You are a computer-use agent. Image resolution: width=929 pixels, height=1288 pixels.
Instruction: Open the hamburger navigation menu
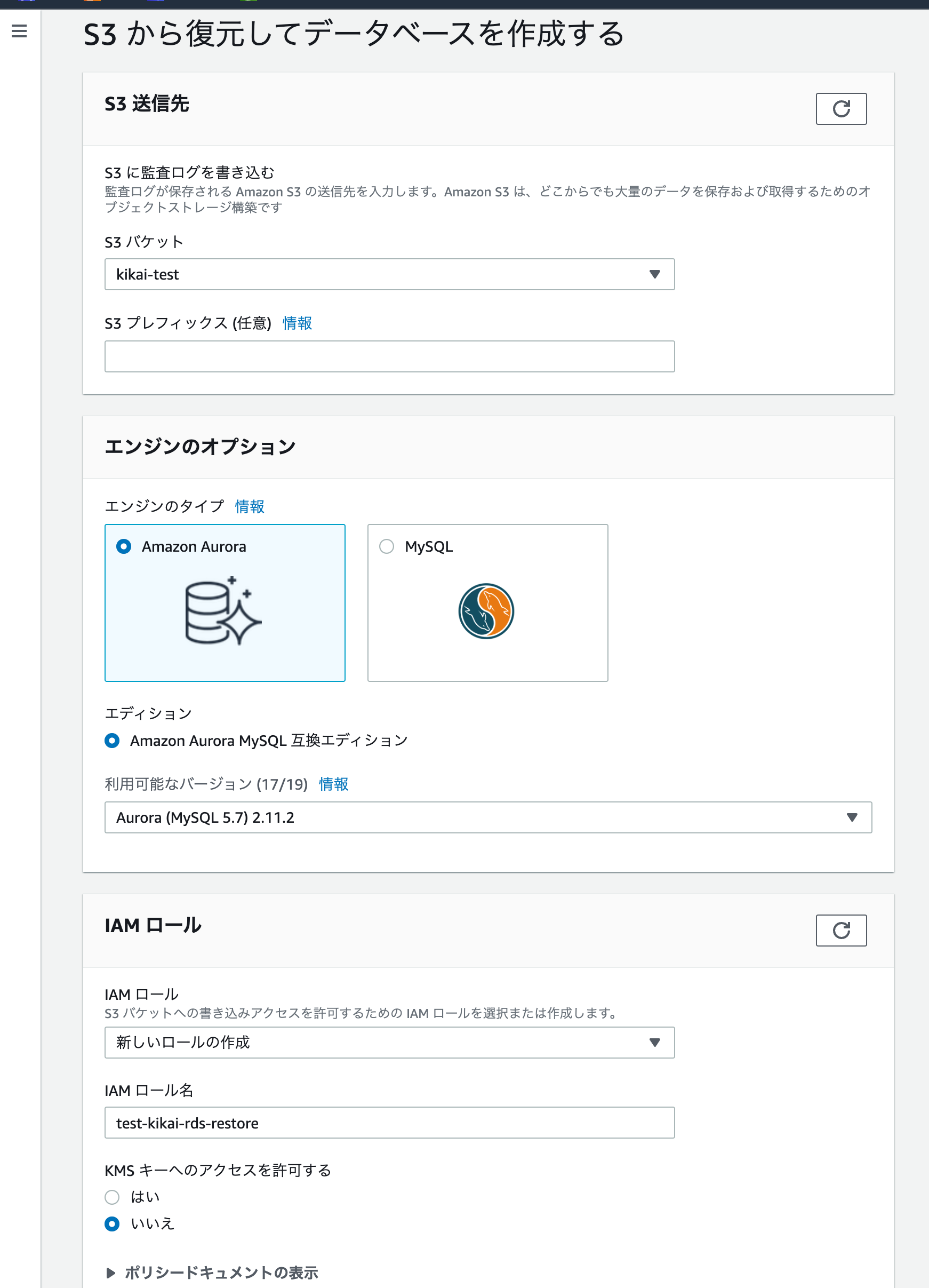point(19,30)
